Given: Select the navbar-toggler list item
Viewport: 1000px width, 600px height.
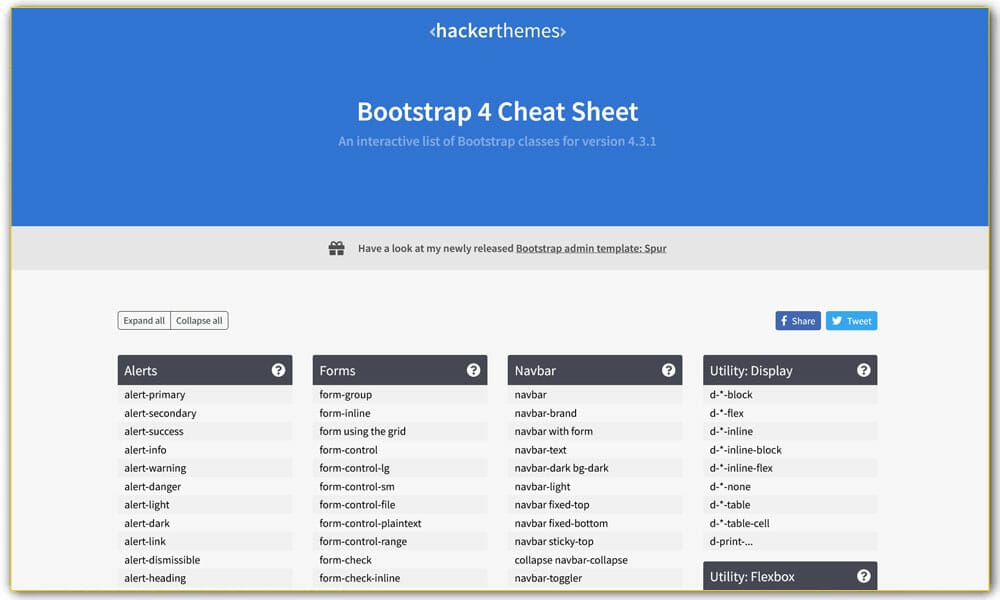Looking at the screenshot, I should tap(595, 578).
